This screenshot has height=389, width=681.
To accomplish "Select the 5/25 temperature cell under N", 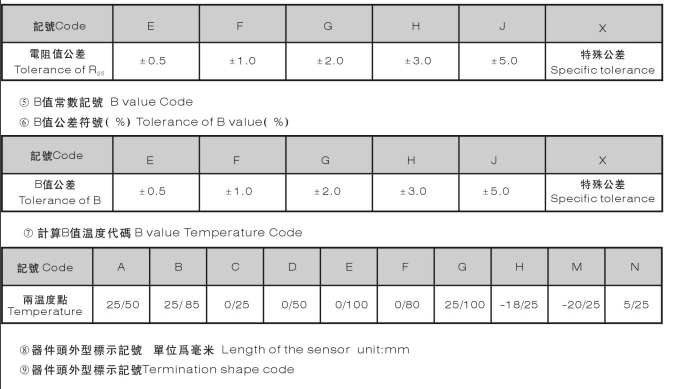I will point(634,304).
